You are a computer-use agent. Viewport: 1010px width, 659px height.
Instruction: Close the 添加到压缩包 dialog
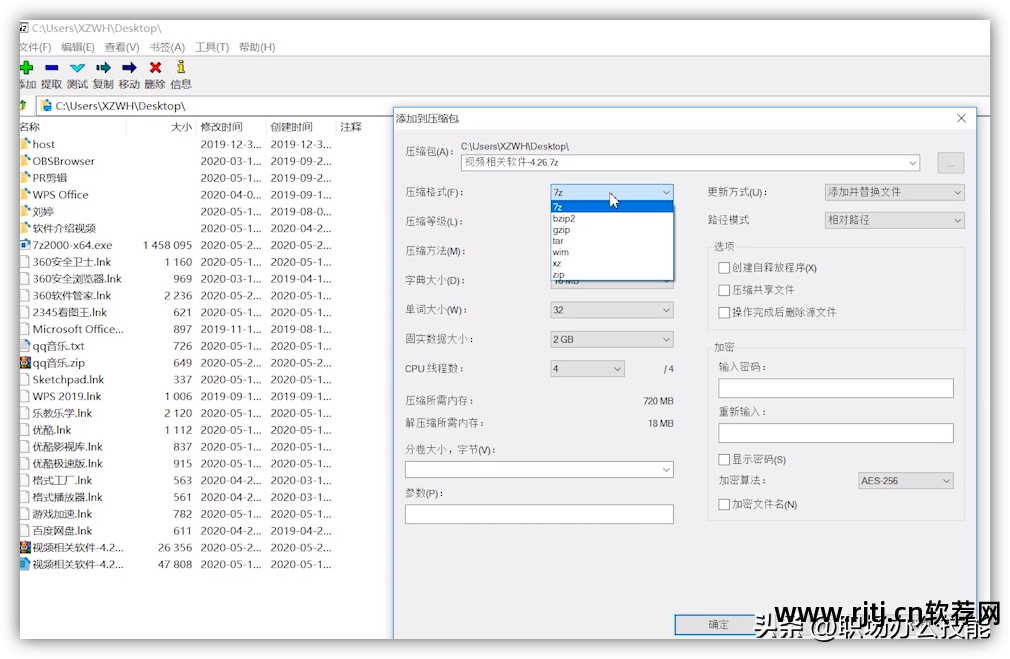(961, 118)
